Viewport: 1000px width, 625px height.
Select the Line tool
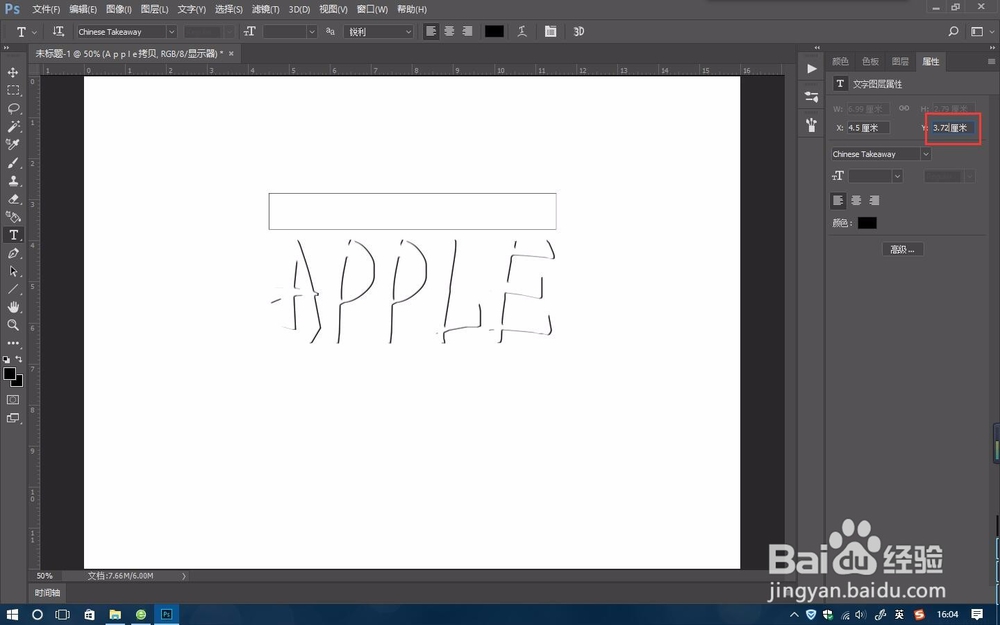(13, 289)
